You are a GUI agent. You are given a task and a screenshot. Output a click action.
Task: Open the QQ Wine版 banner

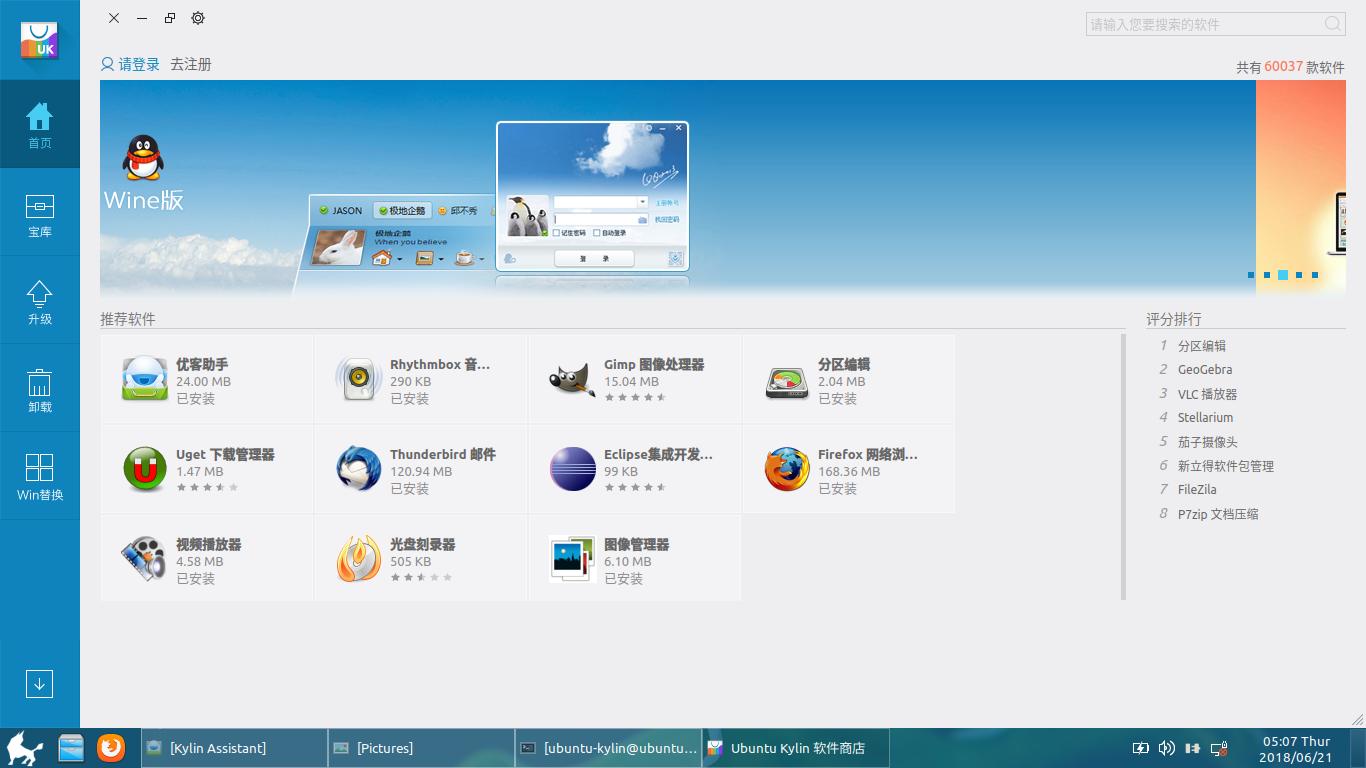coord(677,188)
